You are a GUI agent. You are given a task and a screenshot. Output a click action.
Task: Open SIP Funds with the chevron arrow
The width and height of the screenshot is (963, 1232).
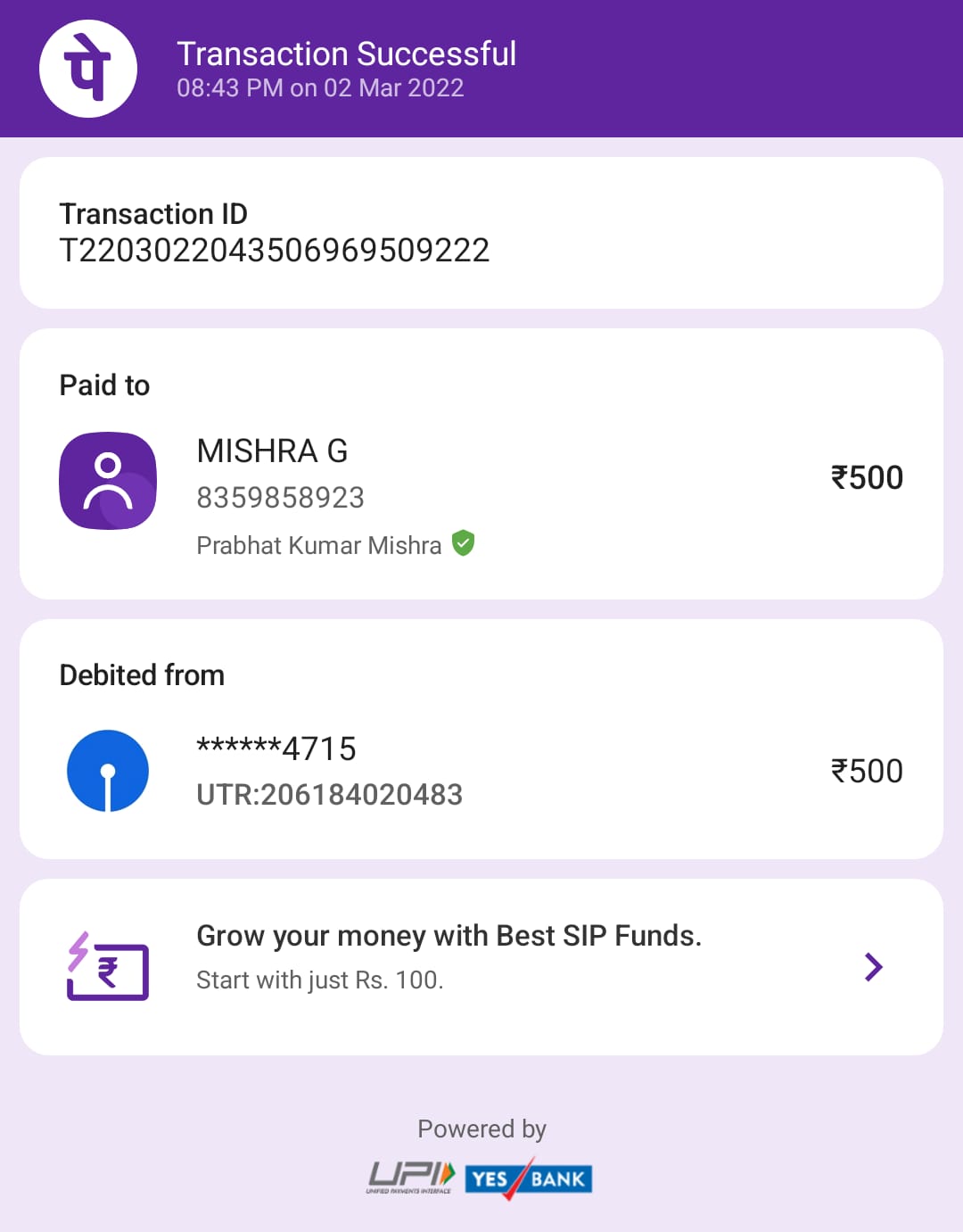(x=873, y=967)
